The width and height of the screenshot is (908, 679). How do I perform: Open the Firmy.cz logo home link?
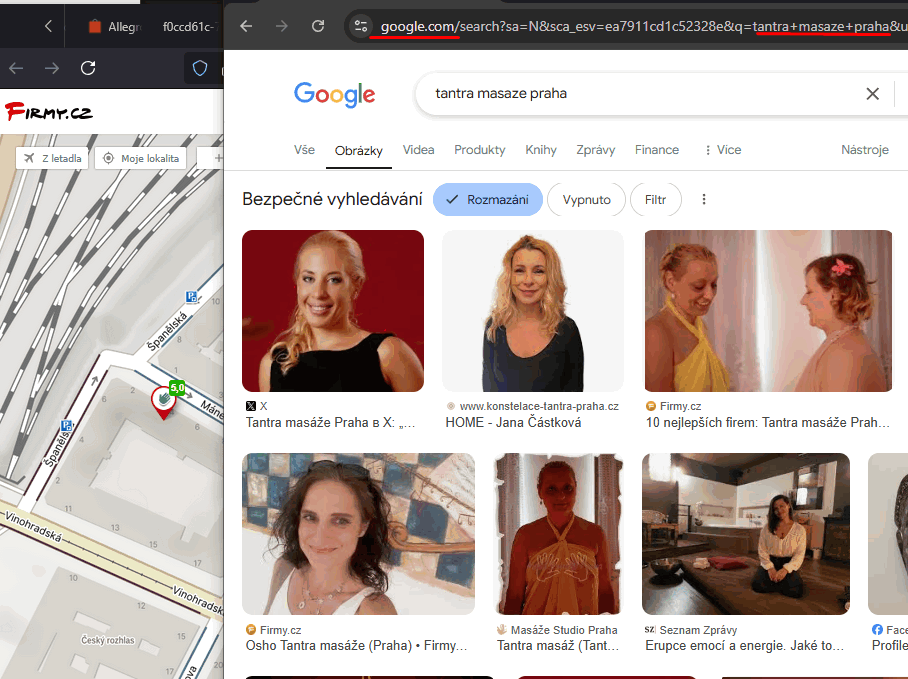(x=49, y=112)
